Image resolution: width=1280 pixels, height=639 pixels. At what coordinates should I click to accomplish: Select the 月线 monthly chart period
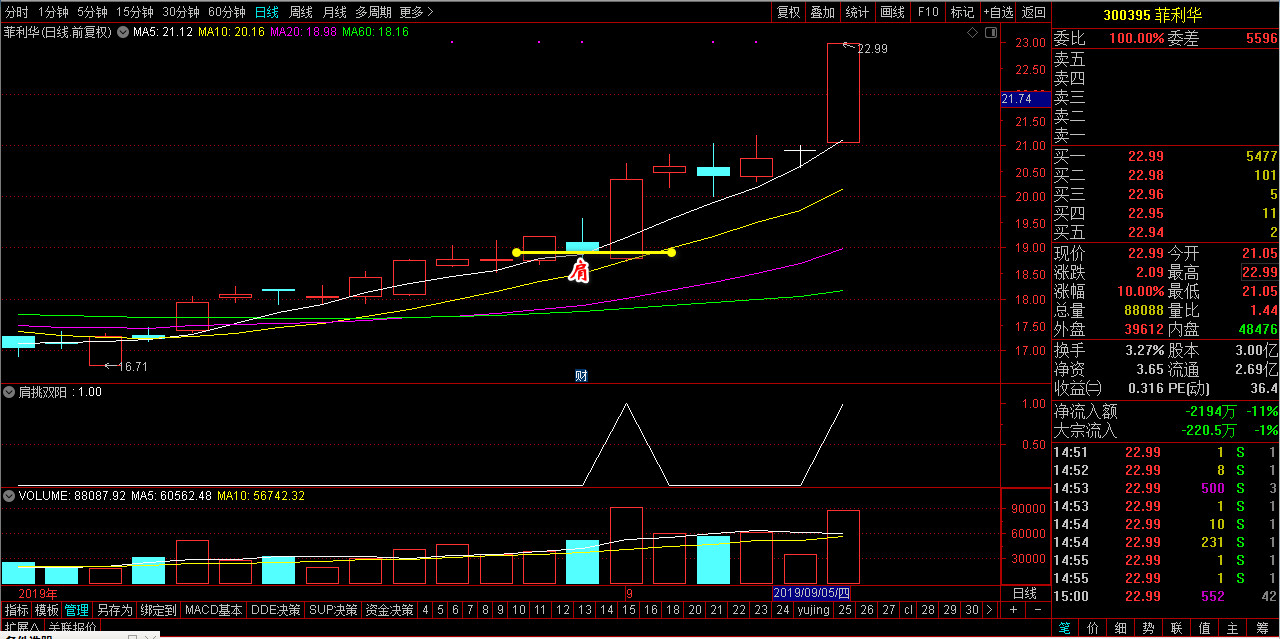tap(335, 12)
